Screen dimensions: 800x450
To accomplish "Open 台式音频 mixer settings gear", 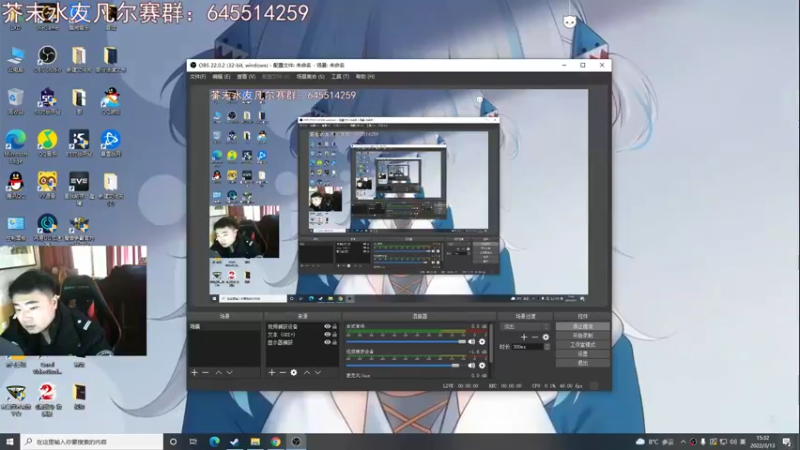I will pos(482,342).
